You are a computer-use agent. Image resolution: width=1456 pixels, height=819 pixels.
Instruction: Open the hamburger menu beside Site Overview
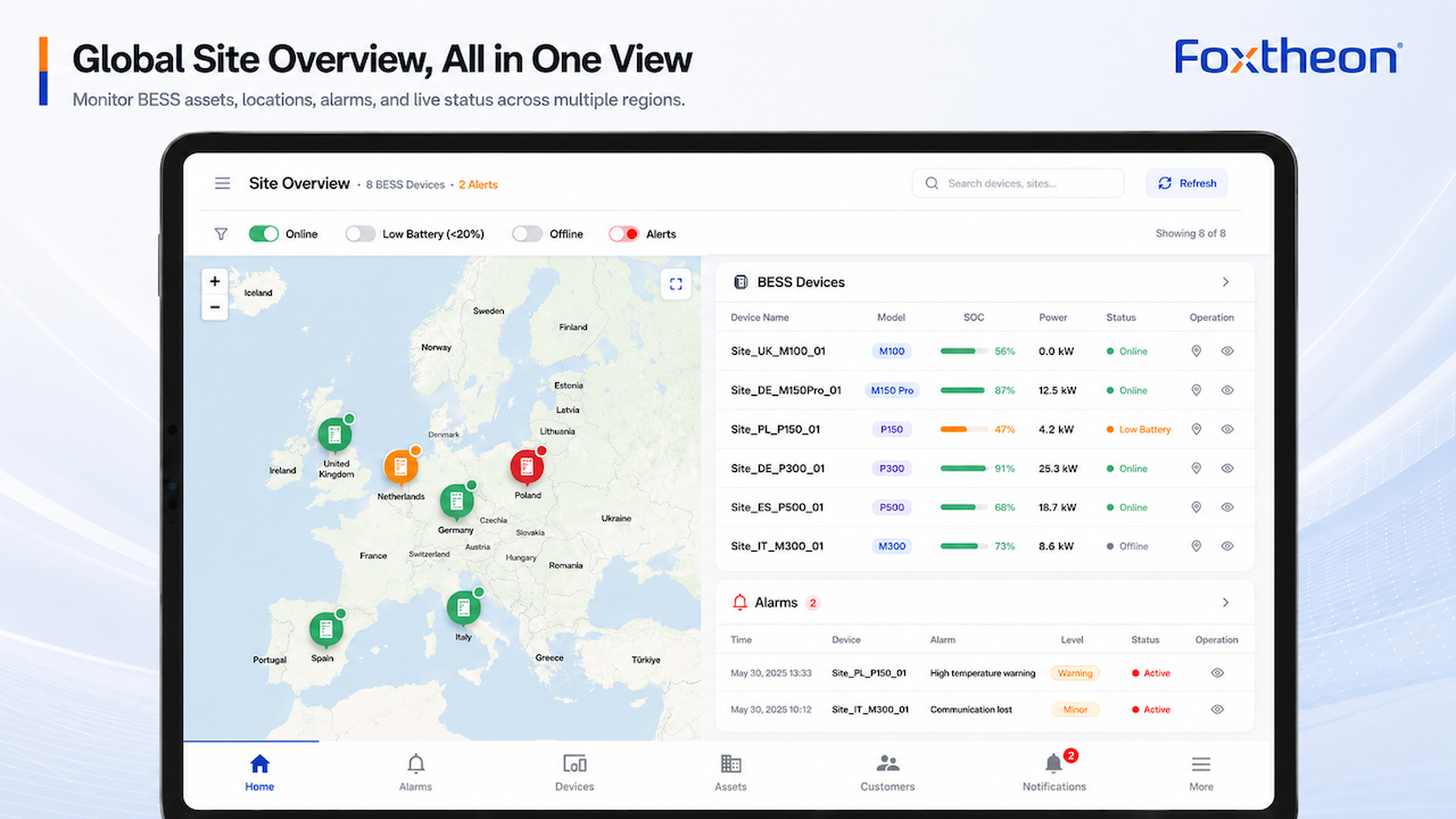click(x=222, y=184)
